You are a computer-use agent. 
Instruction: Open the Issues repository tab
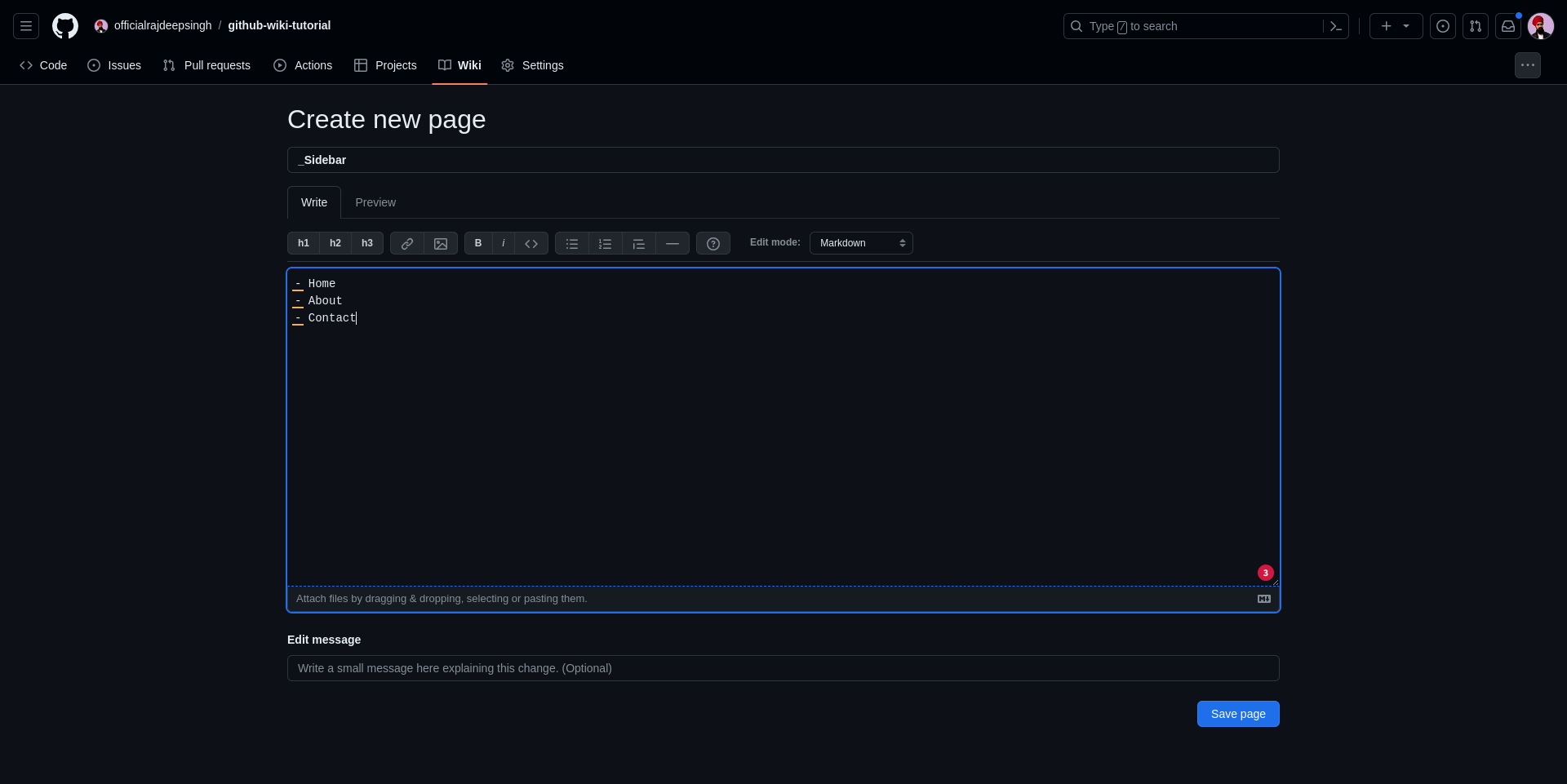(x=114, y=65)
